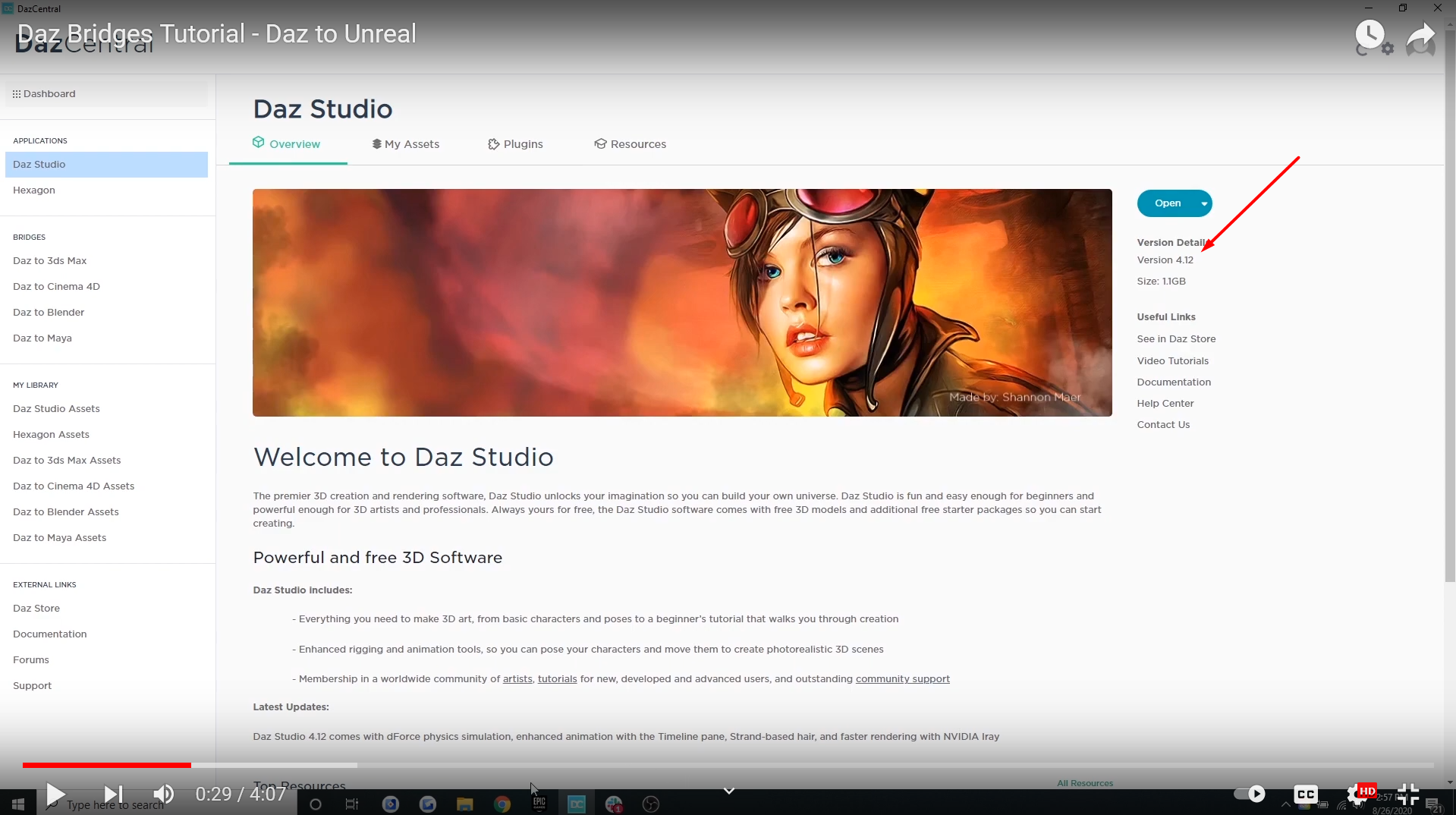Viewport: 1456px width, 815px height.
Task: Click the community support hyperlink
Action: pyautogui.click(x=902, y=679)
